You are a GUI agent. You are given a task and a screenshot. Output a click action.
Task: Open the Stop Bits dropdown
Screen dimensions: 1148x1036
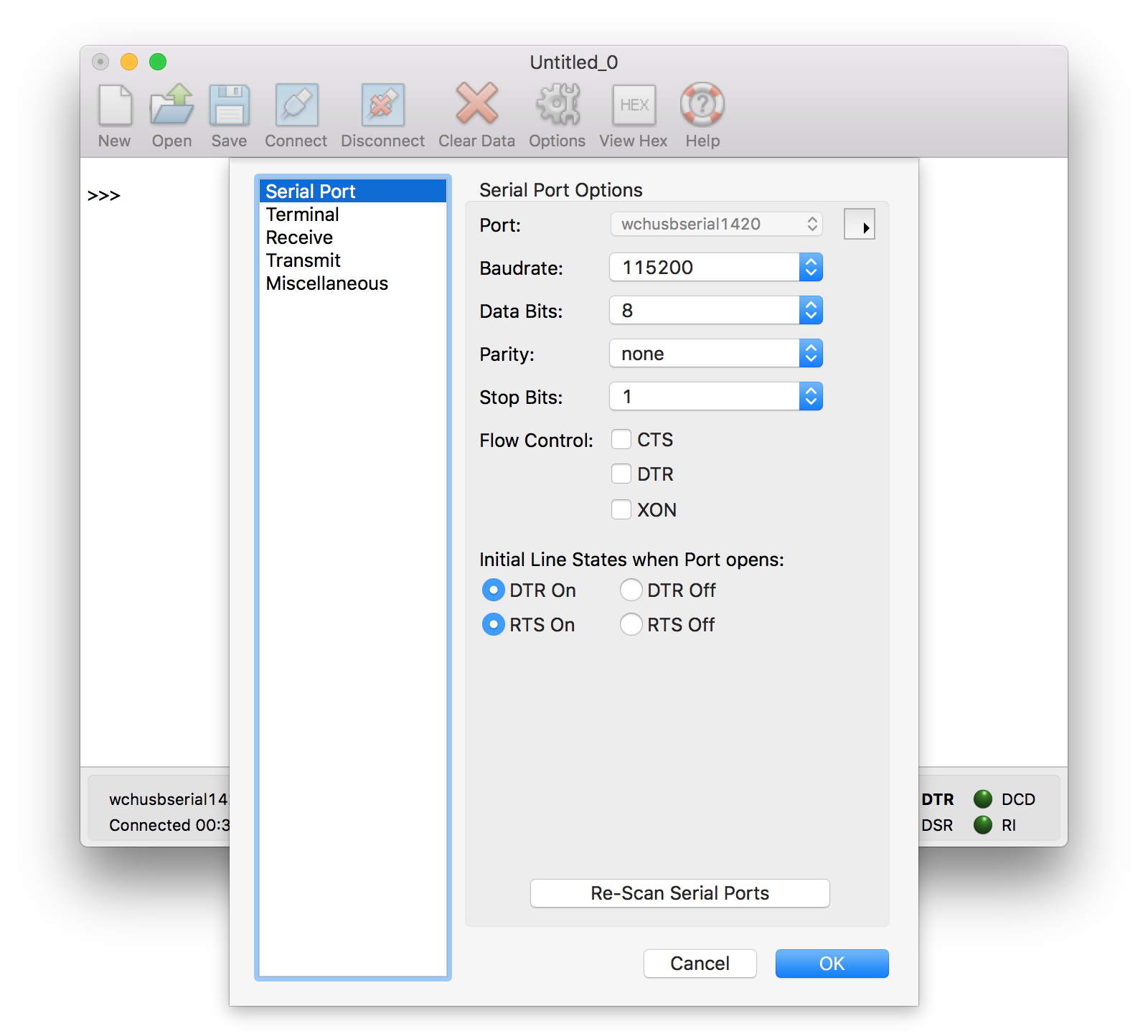coord(716,396)
